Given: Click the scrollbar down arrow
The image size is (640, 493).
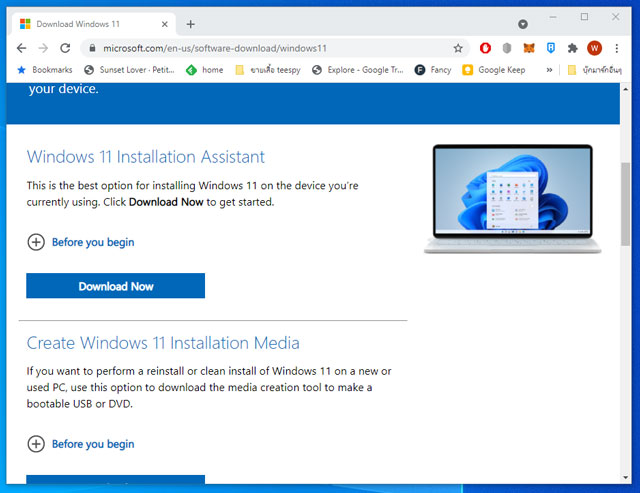Looking at the screenshot, I should point(625,477).
